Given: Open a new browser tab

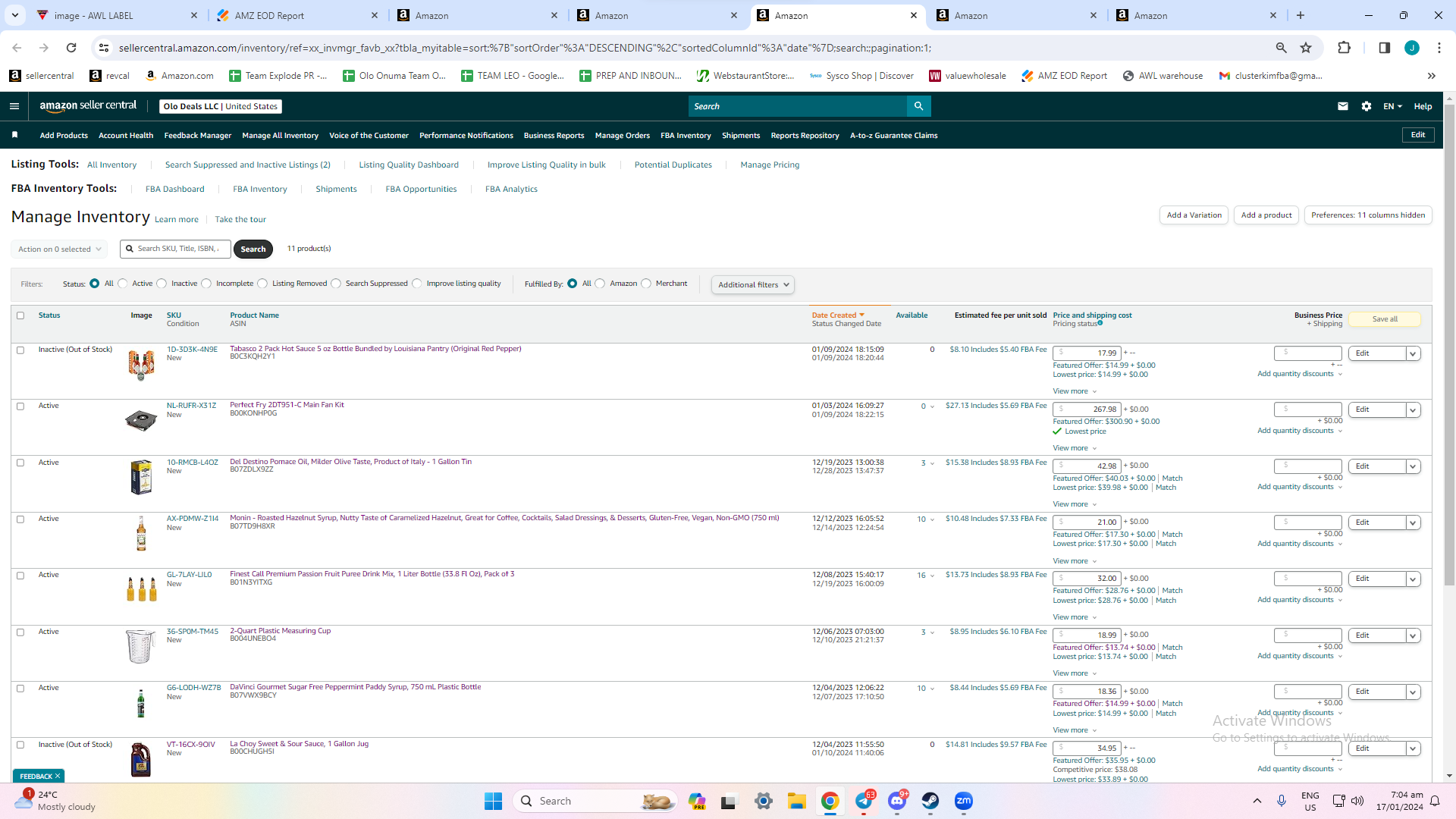Looking at the screenshot, I should (x=1301, y=15).
